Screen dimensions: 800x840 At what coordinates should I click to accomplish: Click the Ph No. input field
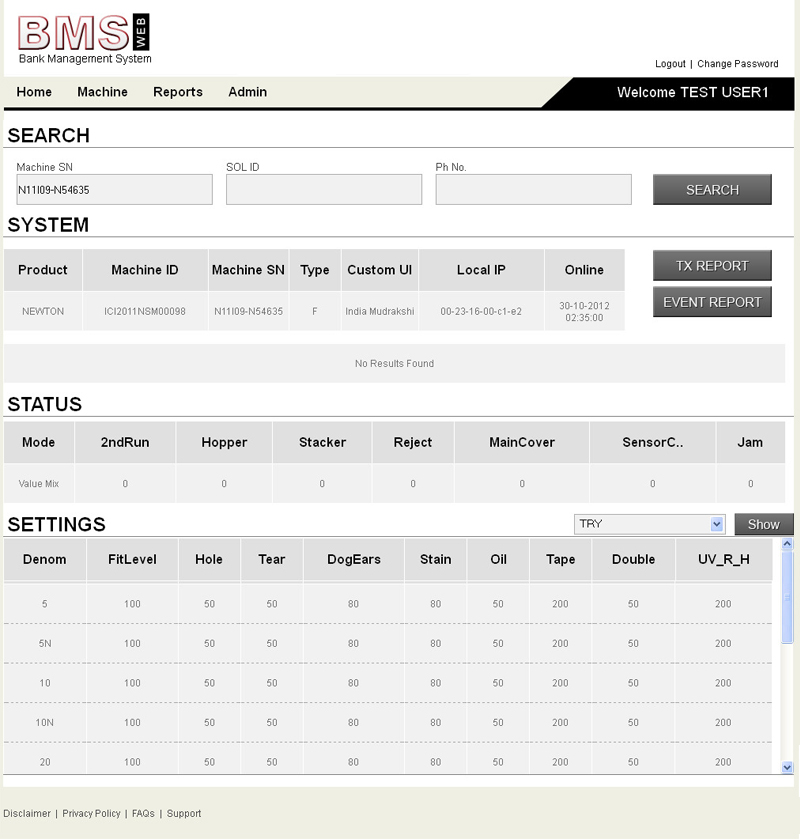coord(533,190)
